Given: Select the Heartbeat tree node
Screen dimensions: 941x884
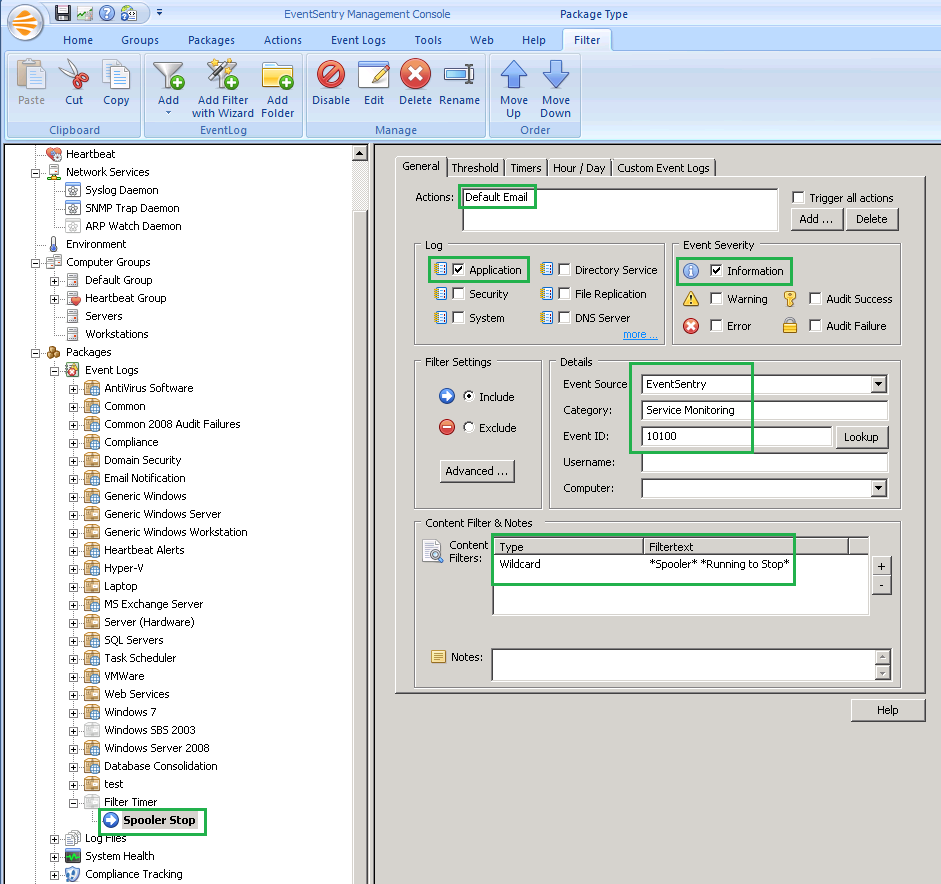Looking at the screenshot, I should point(90,154).
